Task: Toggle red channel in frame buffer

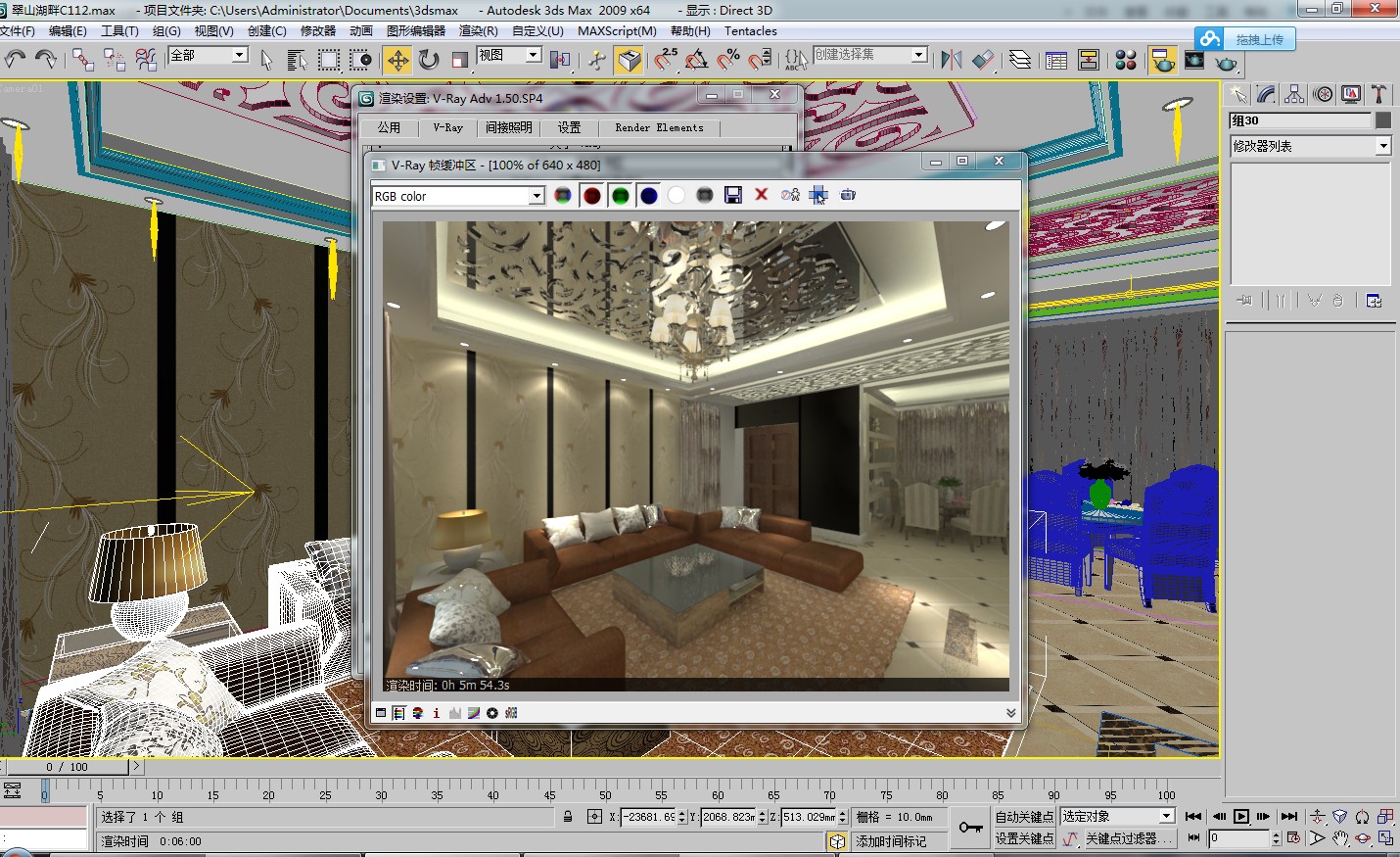Action: (591, 195)
